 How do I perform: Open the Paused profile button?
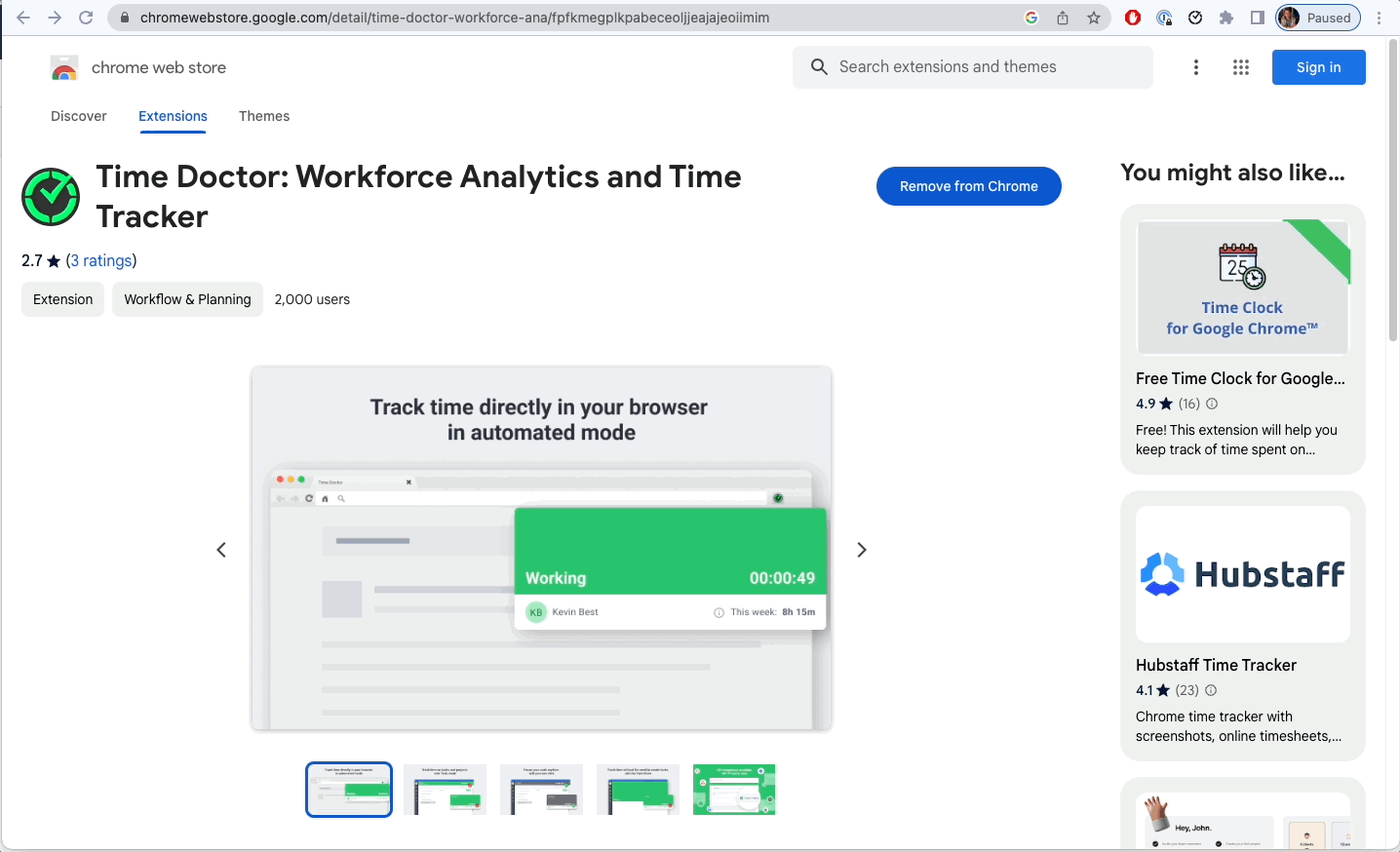(1318, 18)
